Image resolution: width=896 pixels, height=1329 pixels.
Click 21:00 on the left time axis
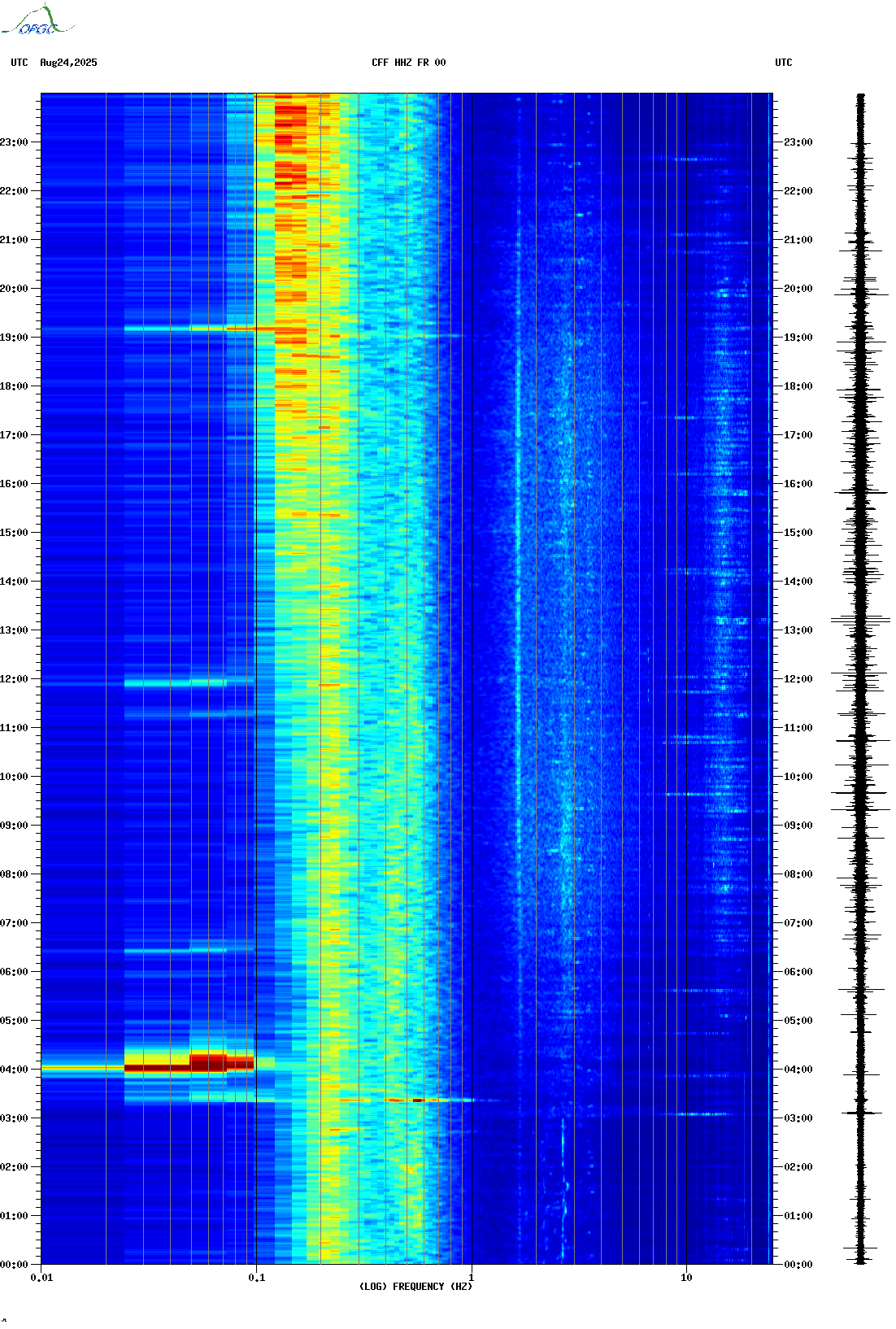coord(14,240)
